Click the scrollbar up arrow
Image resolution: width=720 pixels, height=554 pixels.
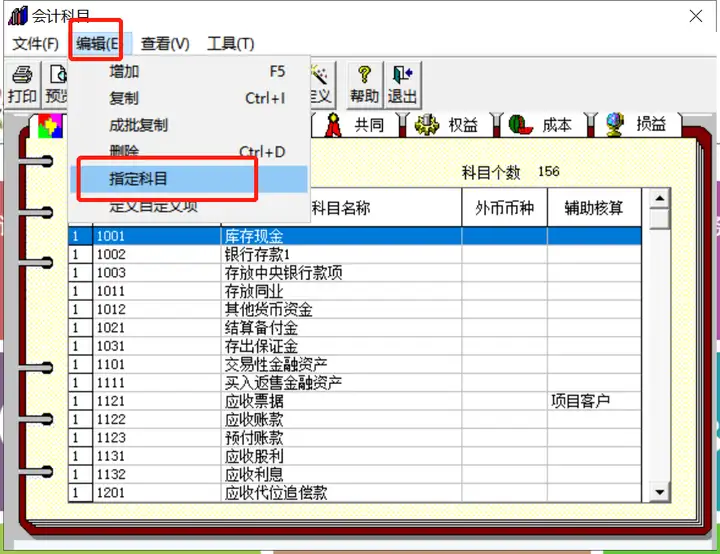[x=660, y=198]
